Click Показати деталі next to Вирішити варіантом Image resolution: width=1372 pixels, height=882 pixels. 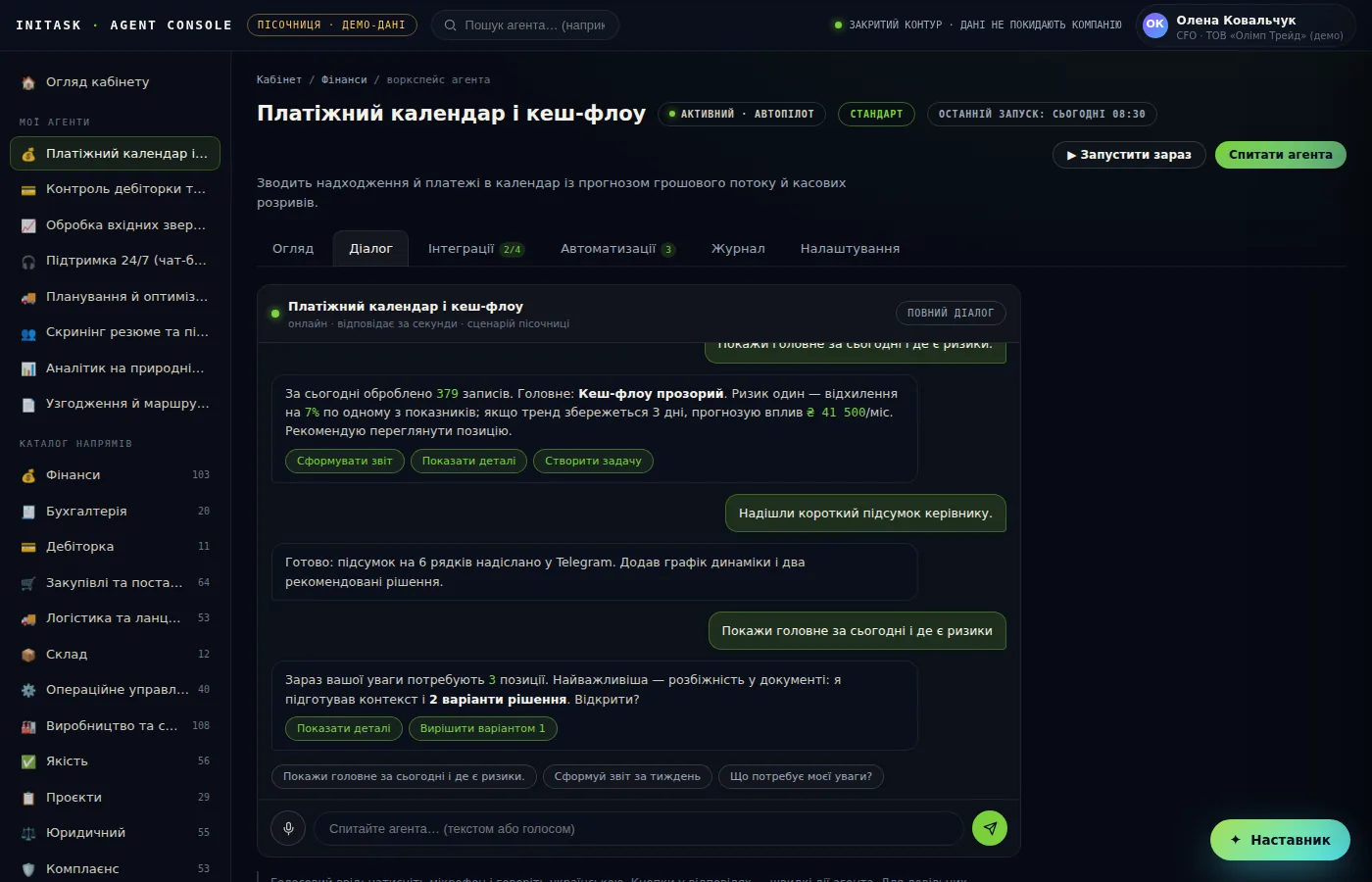click(x=344, y=728)
